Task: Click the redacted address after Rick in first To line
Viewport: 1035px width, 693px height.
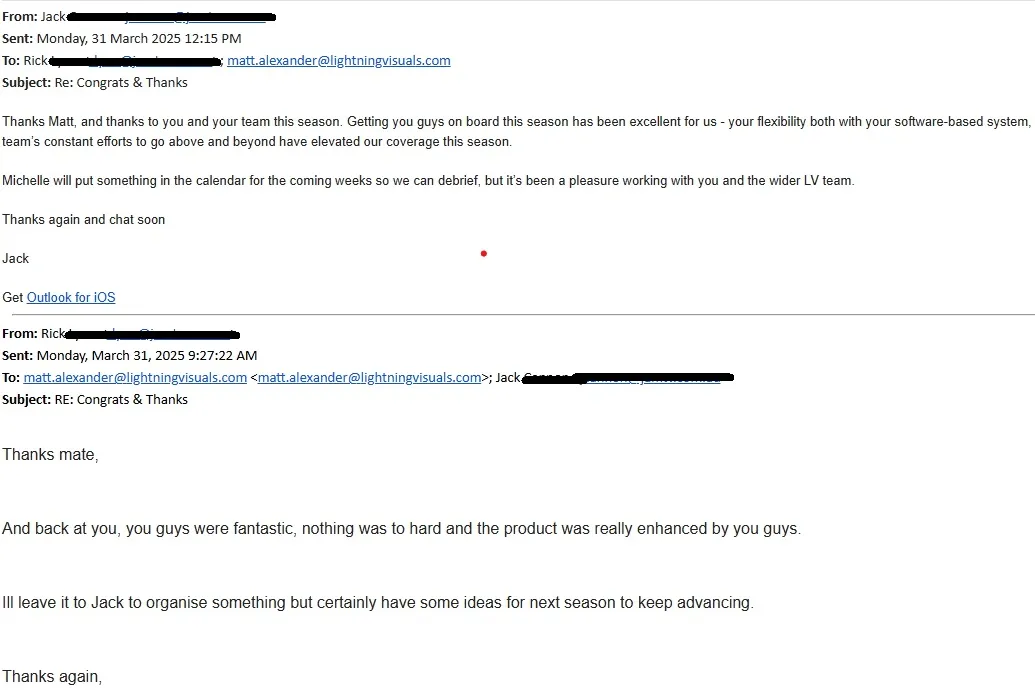Action: click(135, 61)
